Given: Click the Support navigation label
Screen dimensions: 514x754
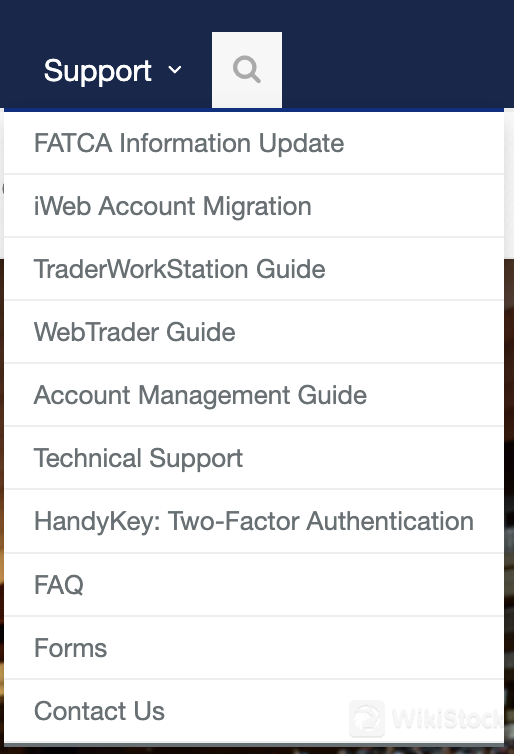Looking at the screenshot, I should 98,71.
